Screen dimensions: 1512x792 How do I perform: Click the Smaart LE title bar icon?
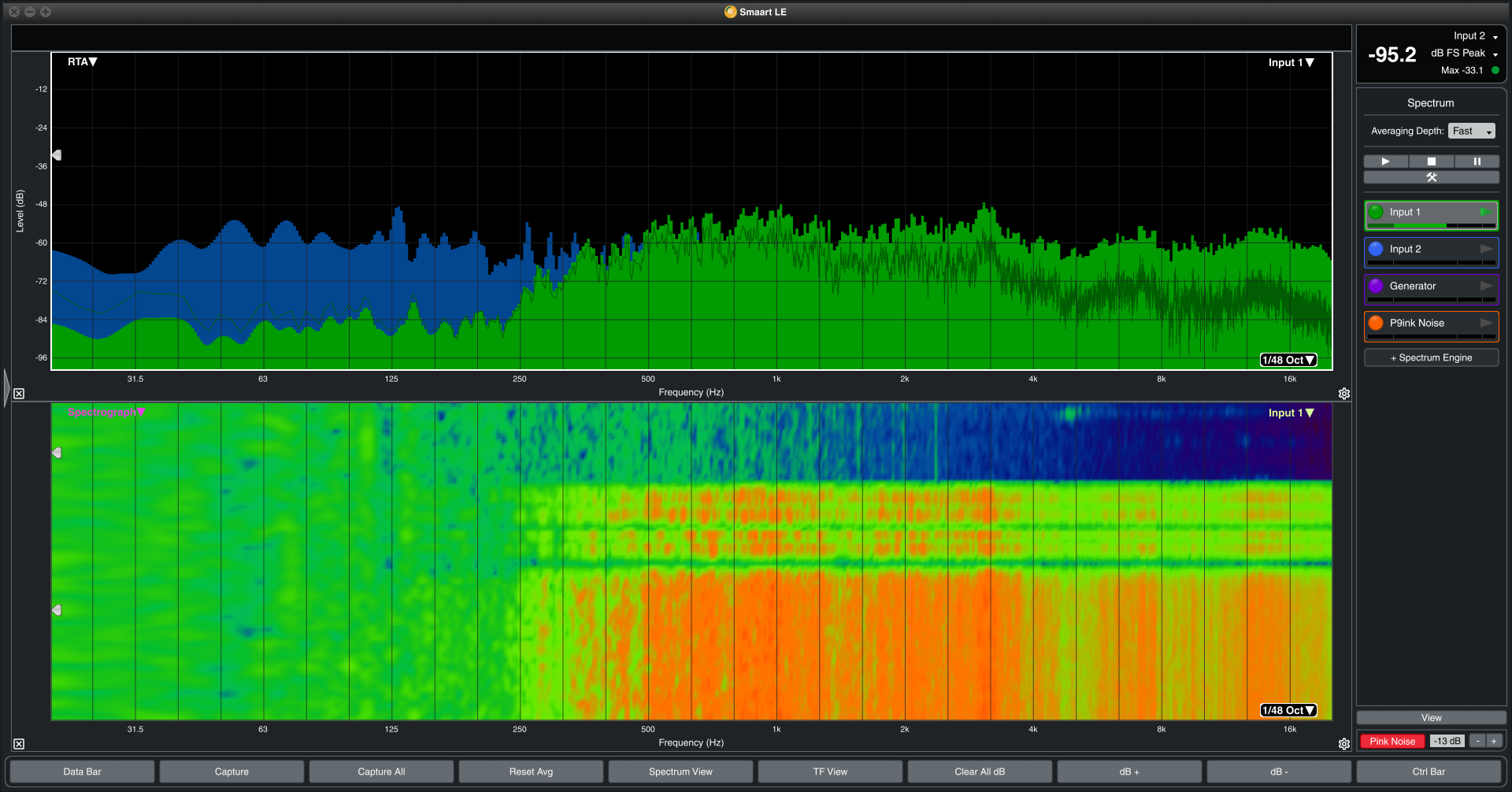point(730,12)
